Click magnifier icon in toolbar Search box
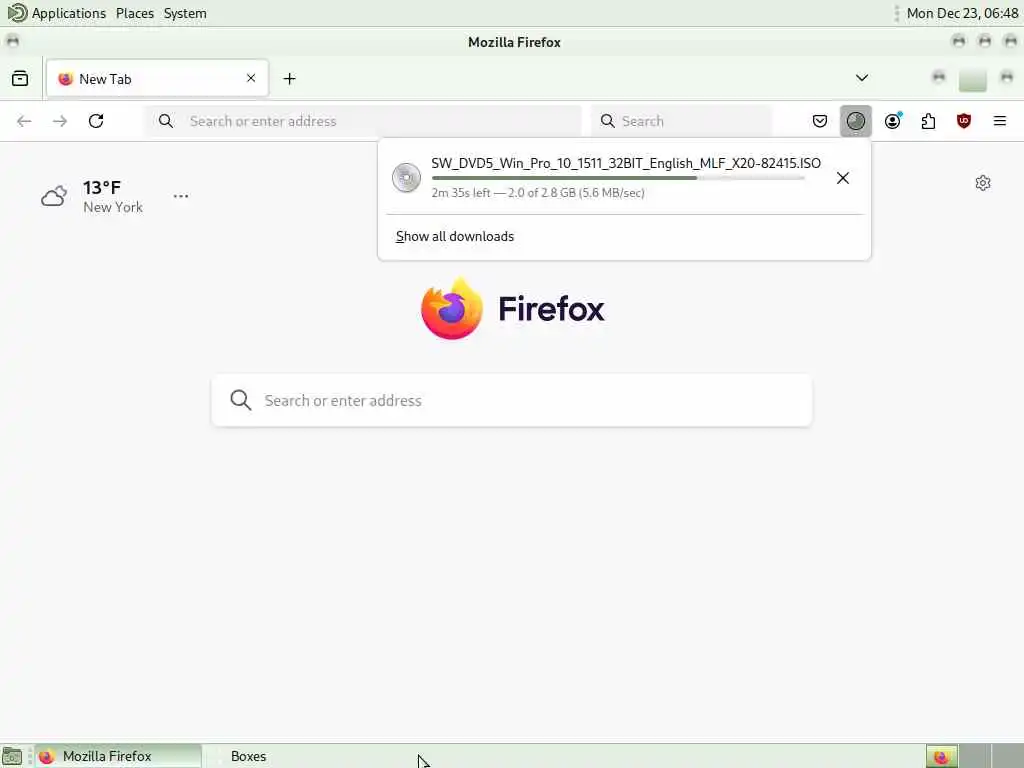 [607, 121]
